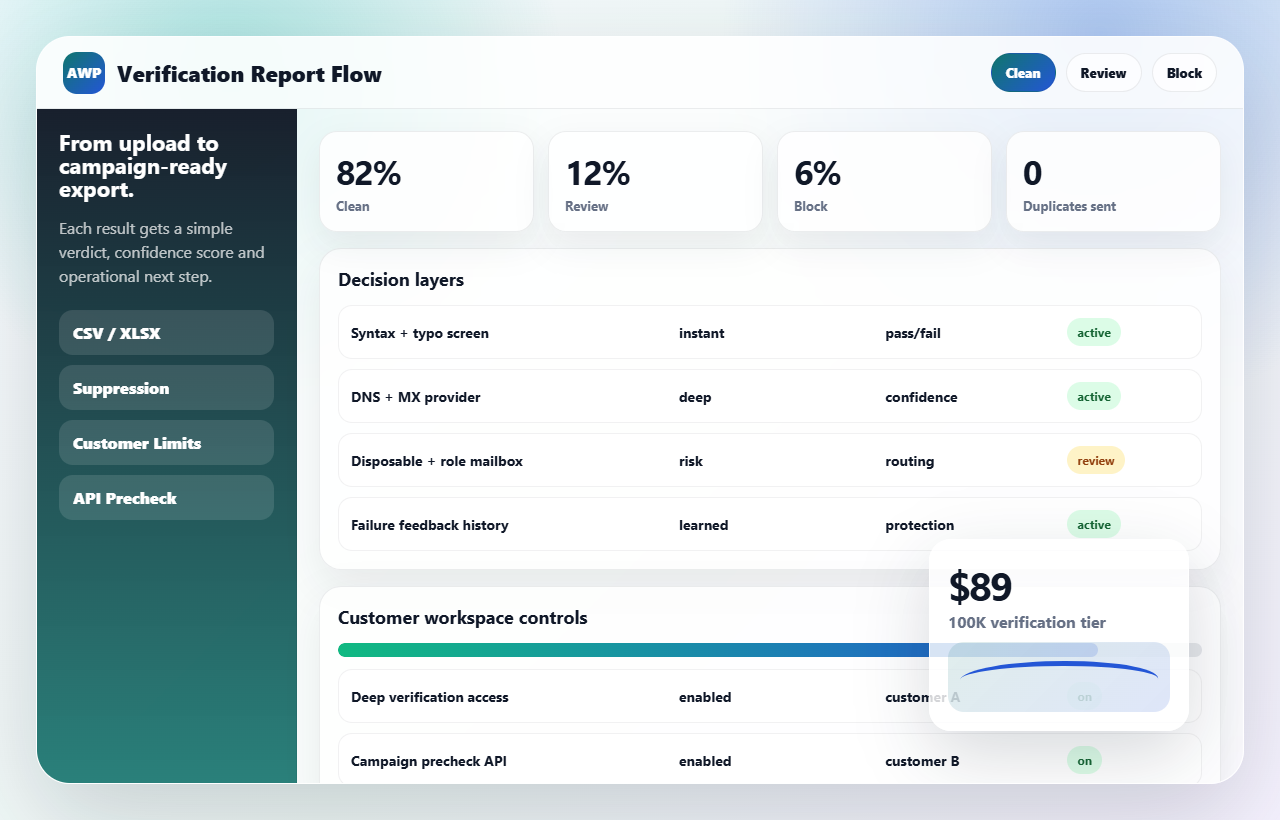The height and width of the screenshot is (820, 1280).
Task: Click active badge on Syntax + typo screen row
Action: click(x=1094, y=333)
